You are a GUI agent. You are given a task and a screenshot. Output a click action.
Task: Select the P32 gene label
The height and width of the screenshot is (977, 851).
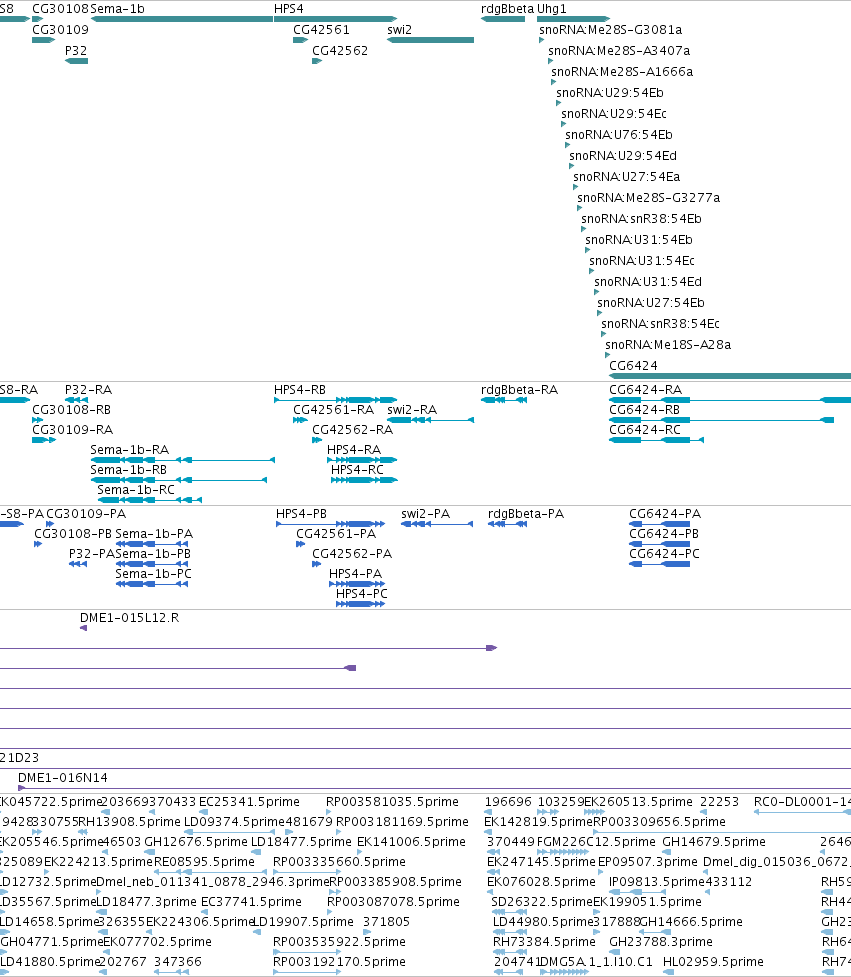click(76, 50)
